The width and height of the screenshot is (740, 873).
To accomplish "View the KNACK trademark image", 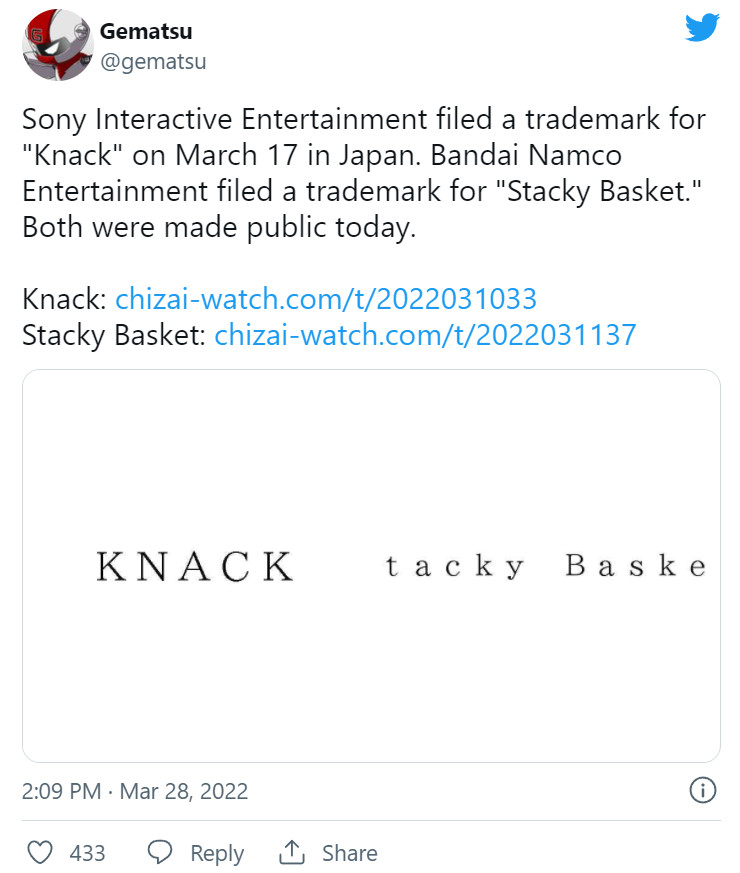I will (195, 566).
